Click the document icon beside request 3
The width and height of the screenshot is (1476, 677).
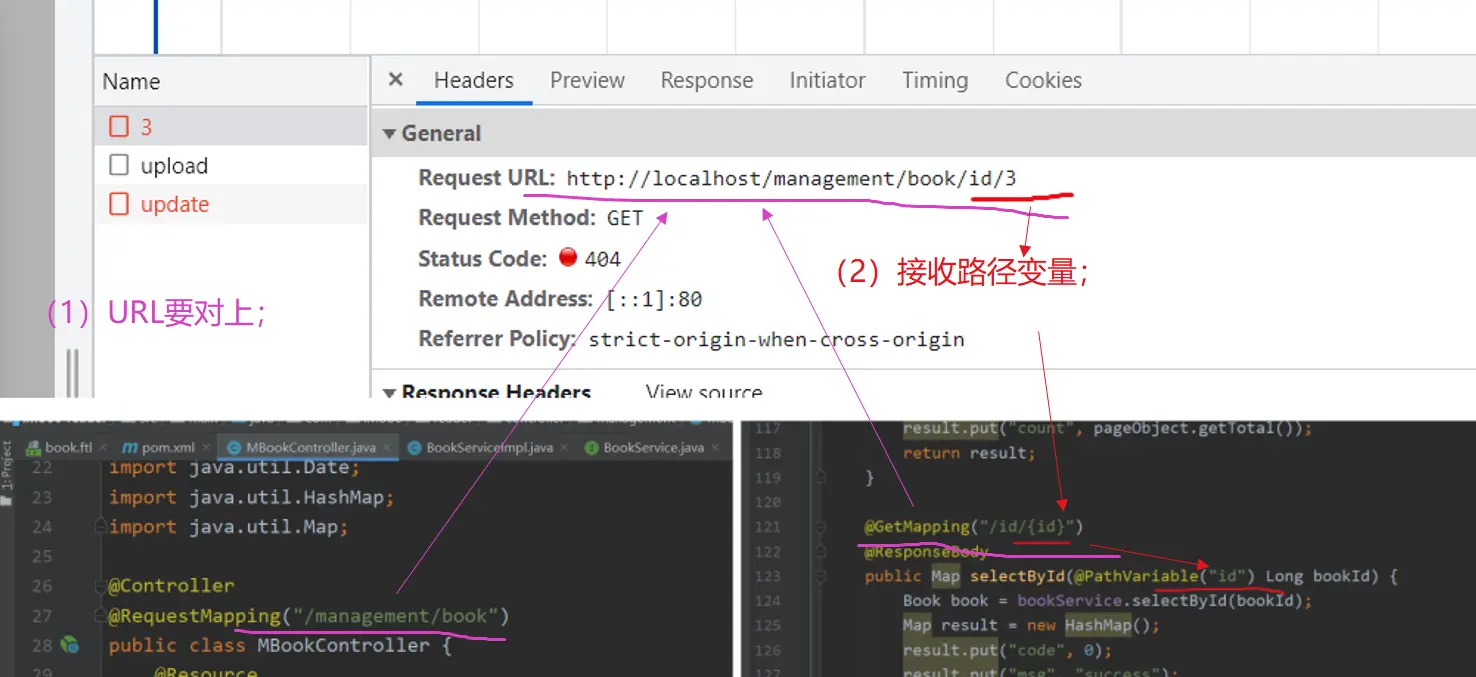point(119,126)
